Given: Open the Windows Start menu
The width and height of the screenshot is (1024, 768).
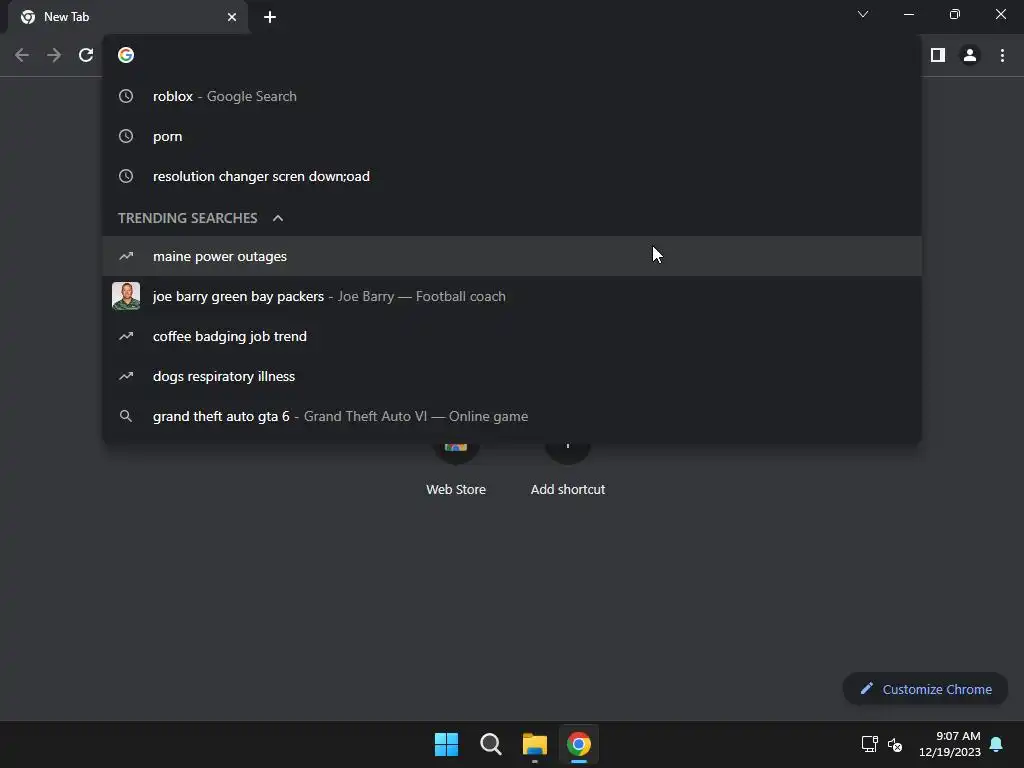Looking at the screenshot, I should (446, 744).
